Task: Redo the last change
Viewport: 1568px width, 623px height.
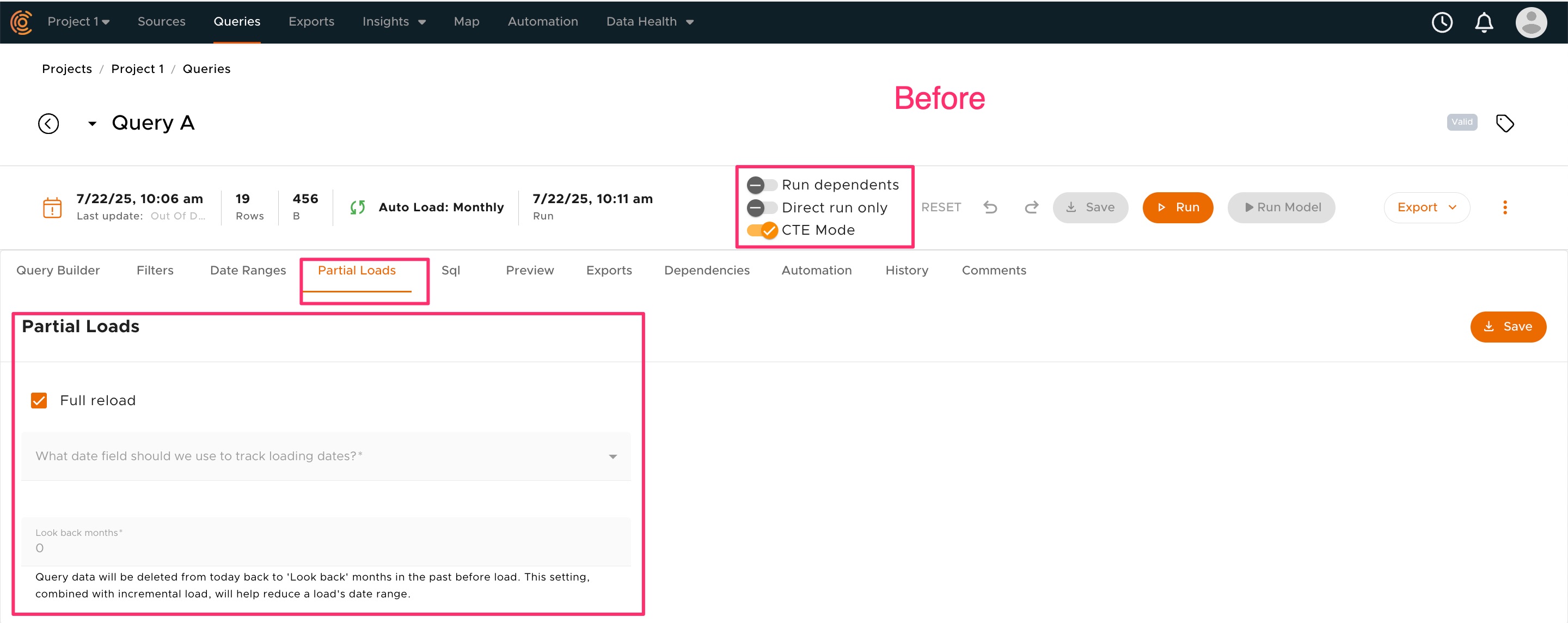Action: coord(1031,207)
